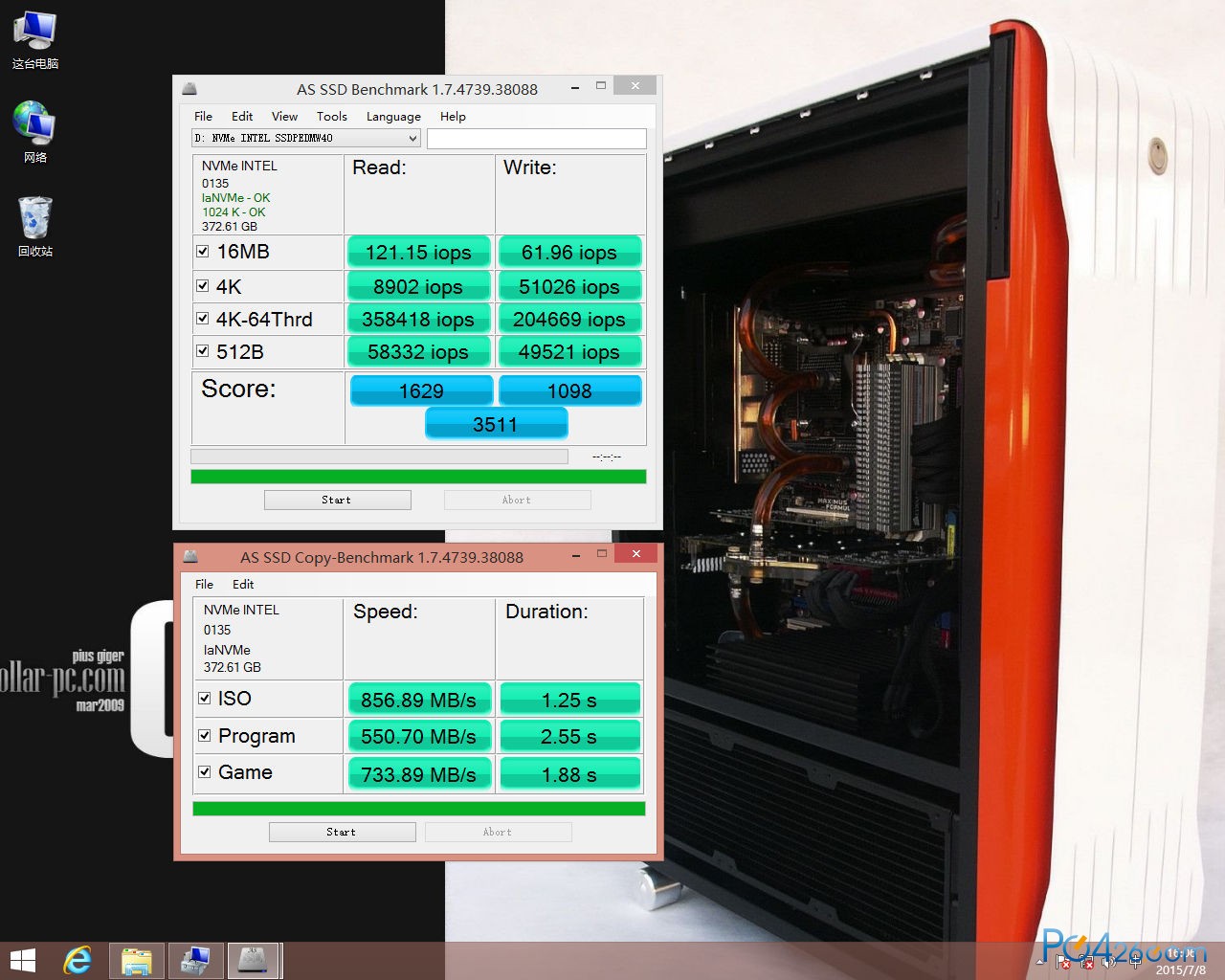Click the 1024 K - OK alignment text
Image resolution: width=1225 pixels, height=980 pixels.
[234, 212]
